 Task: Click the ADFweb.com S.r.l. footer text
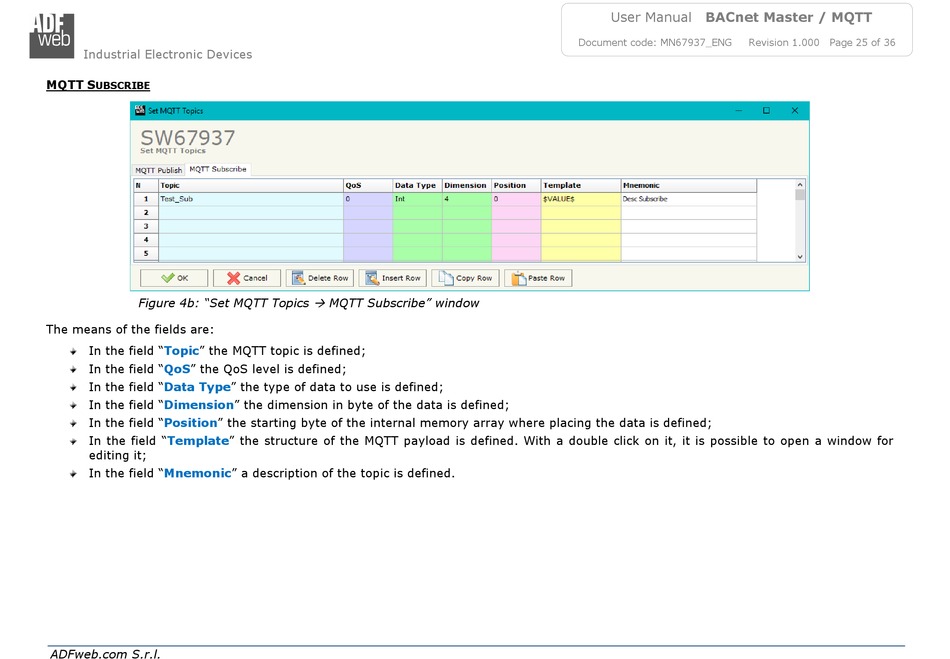tap(105, 654)
